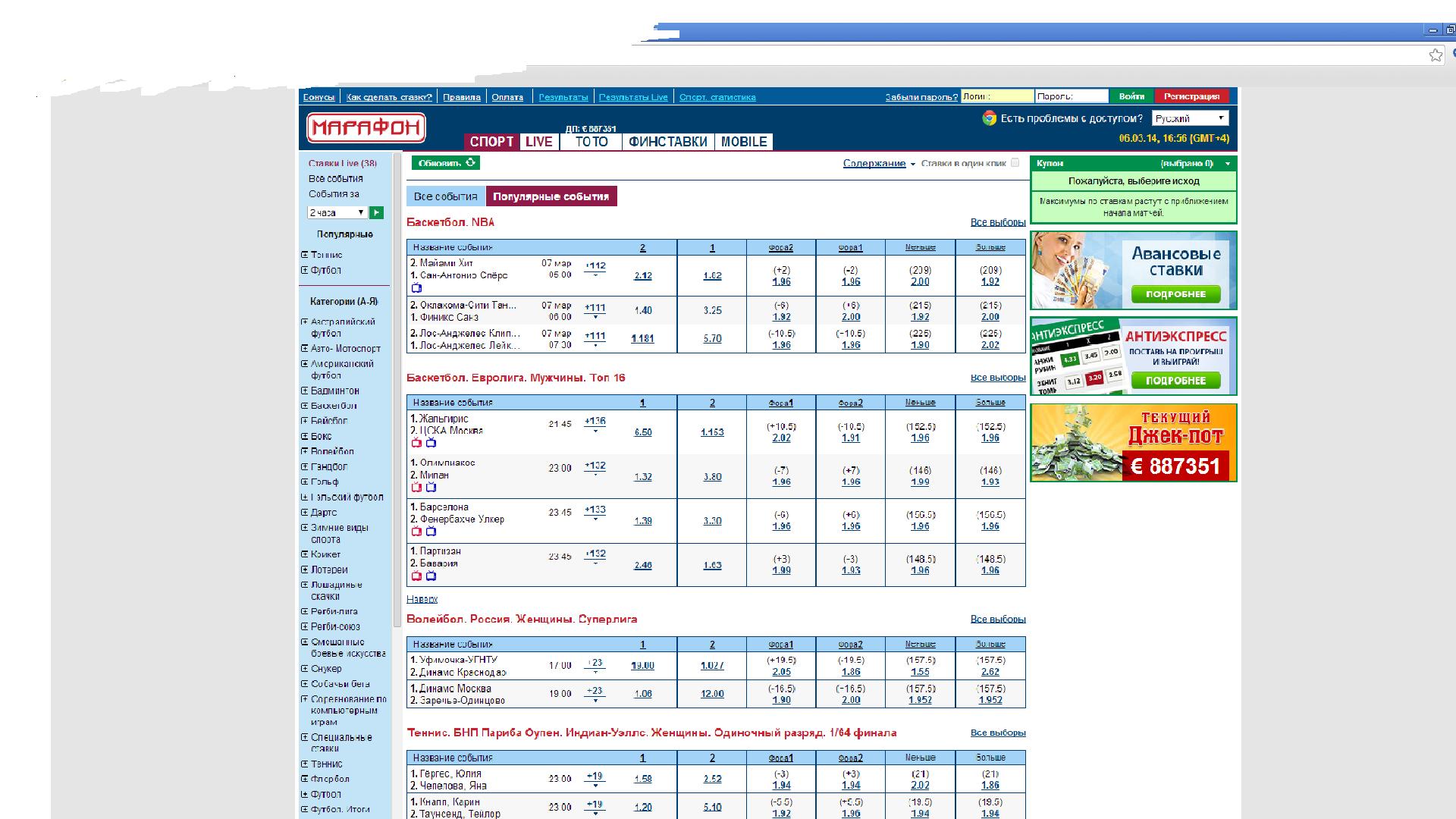The height and width of the screenshot is (819, 1456).
Task: Open the СПОРТ tab
Action: (491, 142)
